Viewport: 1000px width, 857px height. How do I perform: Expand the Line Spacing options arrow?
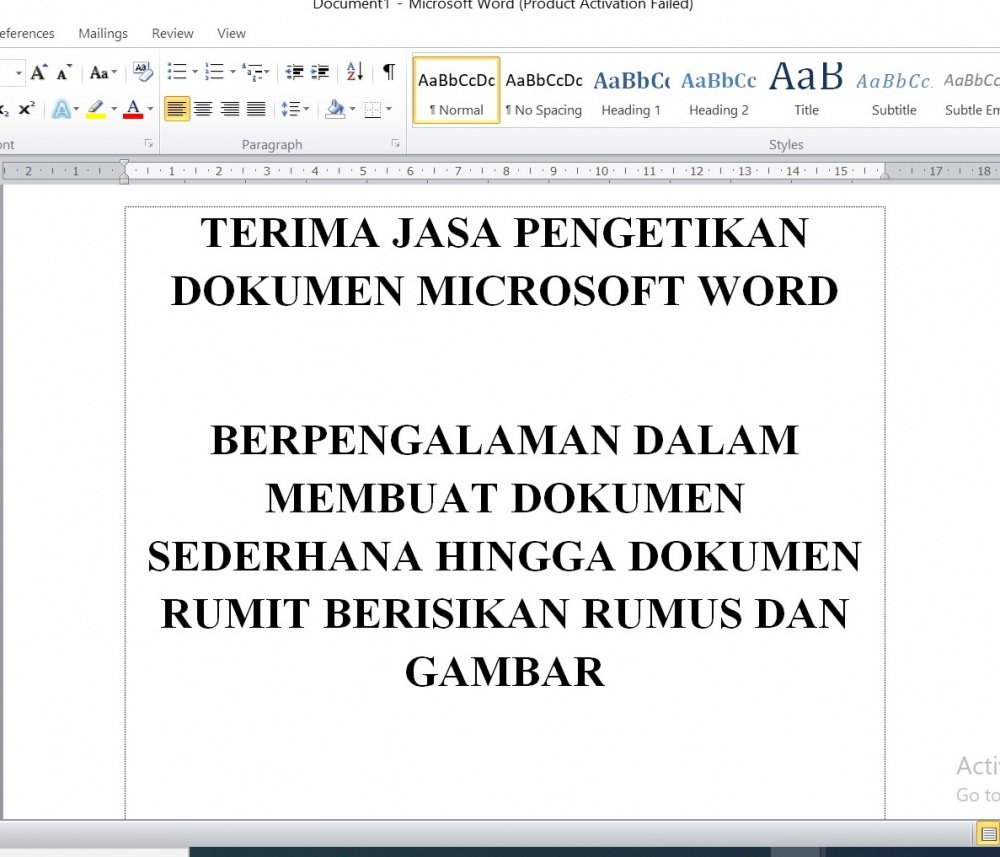(x=306, y=109)
